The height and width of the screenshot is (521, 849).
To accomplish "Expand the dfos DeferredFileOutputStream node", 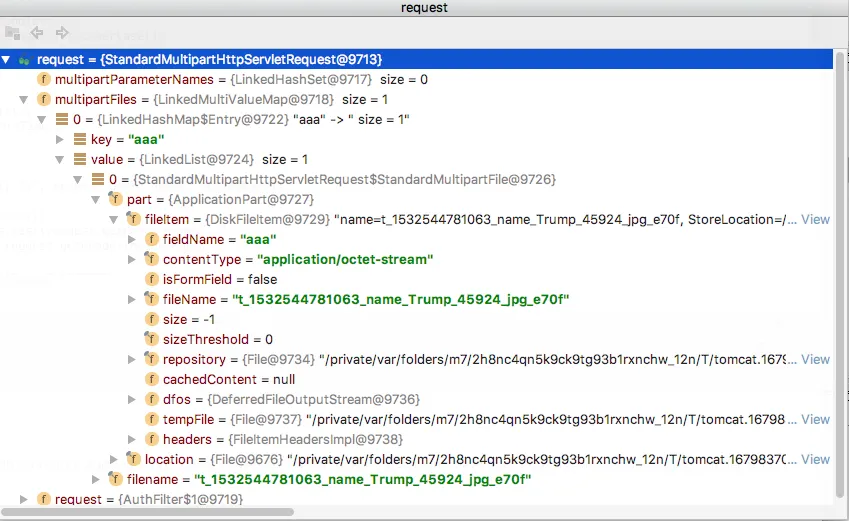I will (132, 400).
